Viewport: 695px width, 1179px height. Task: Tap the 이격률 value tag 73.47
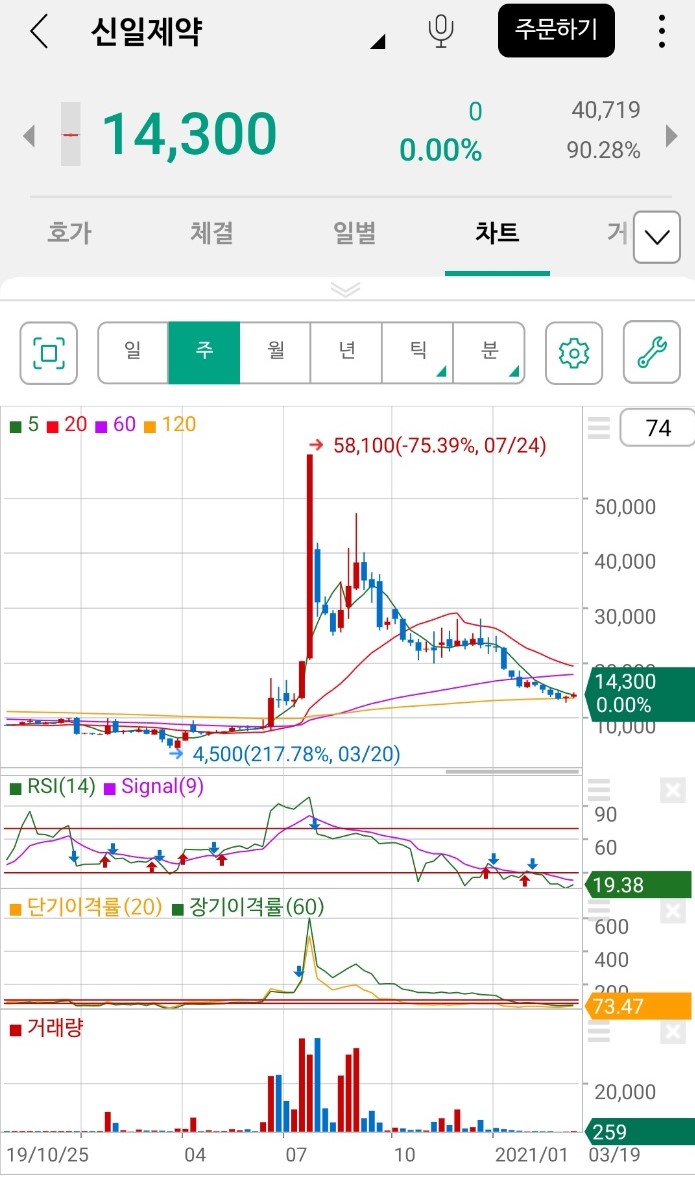(x=639, y=1005)
